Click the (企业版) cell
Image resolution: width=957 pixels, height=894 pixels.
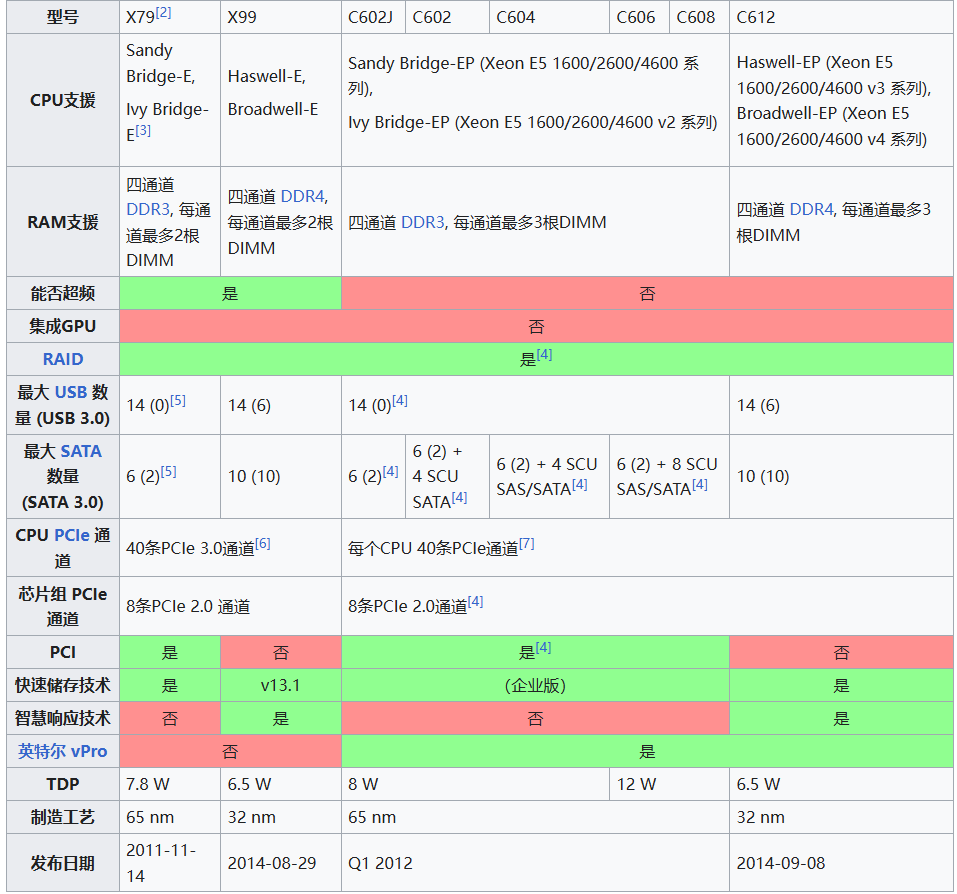coord(535,685)
